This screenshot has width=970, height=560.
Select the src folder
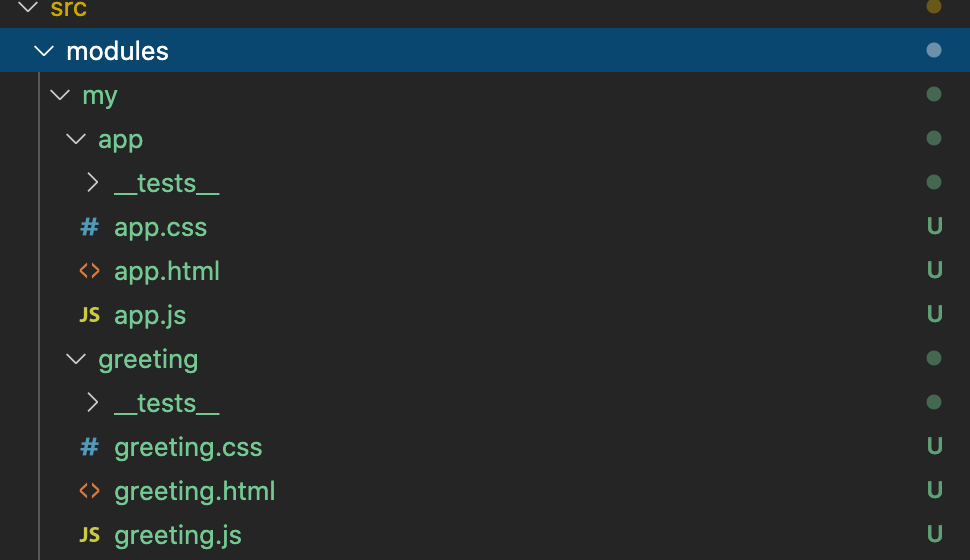click(68, 9)
